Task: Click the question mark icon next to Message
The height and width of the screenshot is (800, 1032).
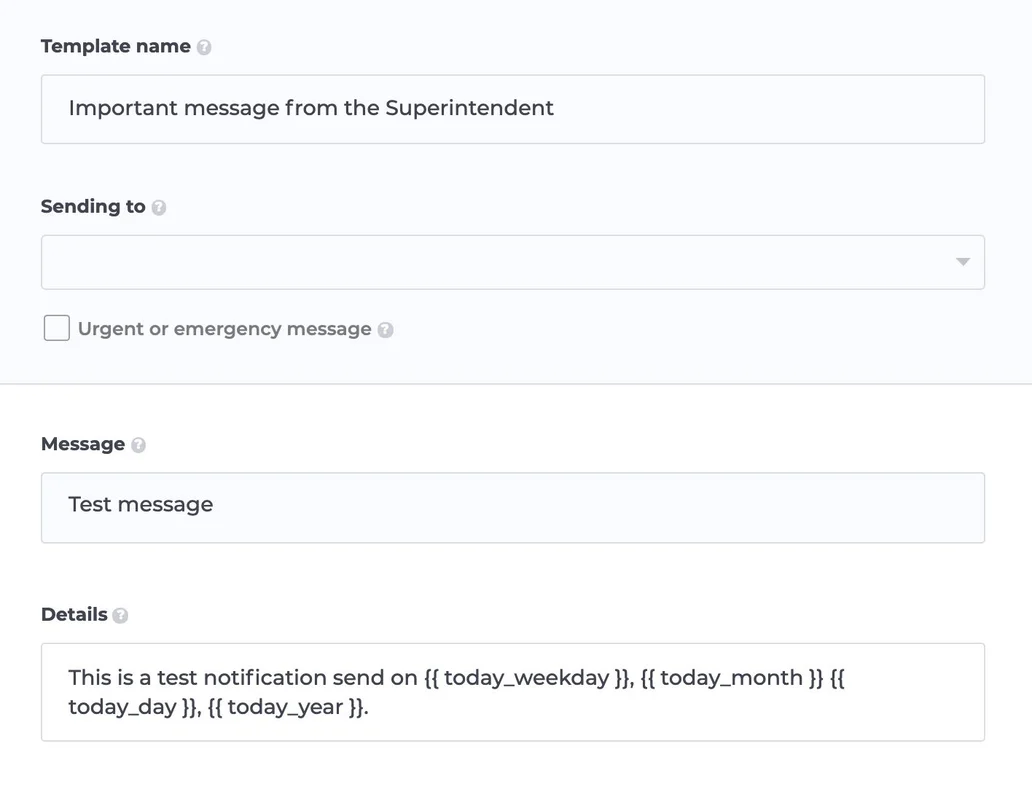Action: (x=138, y=445)
